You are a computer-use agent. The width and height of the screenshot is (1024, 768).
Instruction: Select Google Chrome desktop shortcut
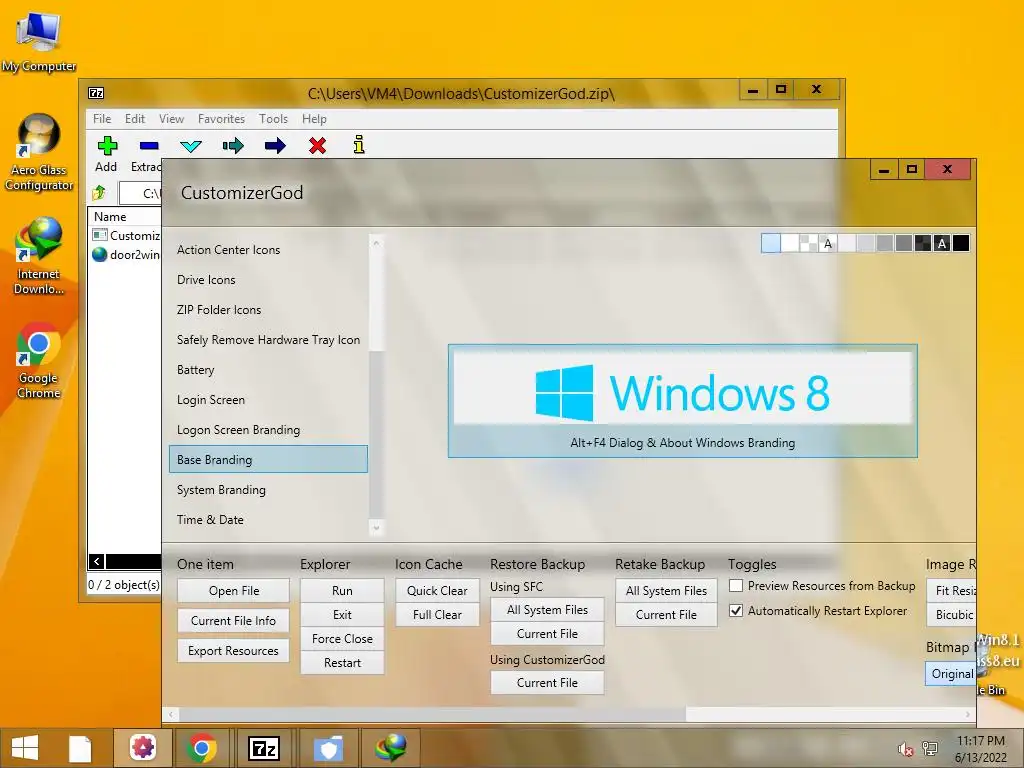point(39,360)
